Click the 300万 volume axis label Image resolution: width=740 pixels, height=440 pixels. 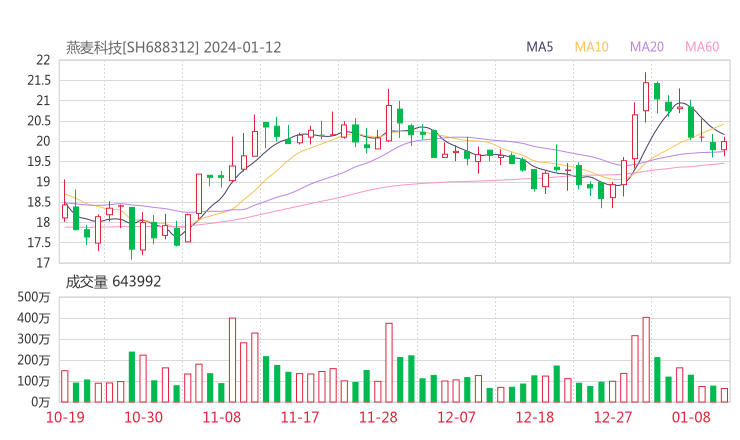[x=34, y=339]
